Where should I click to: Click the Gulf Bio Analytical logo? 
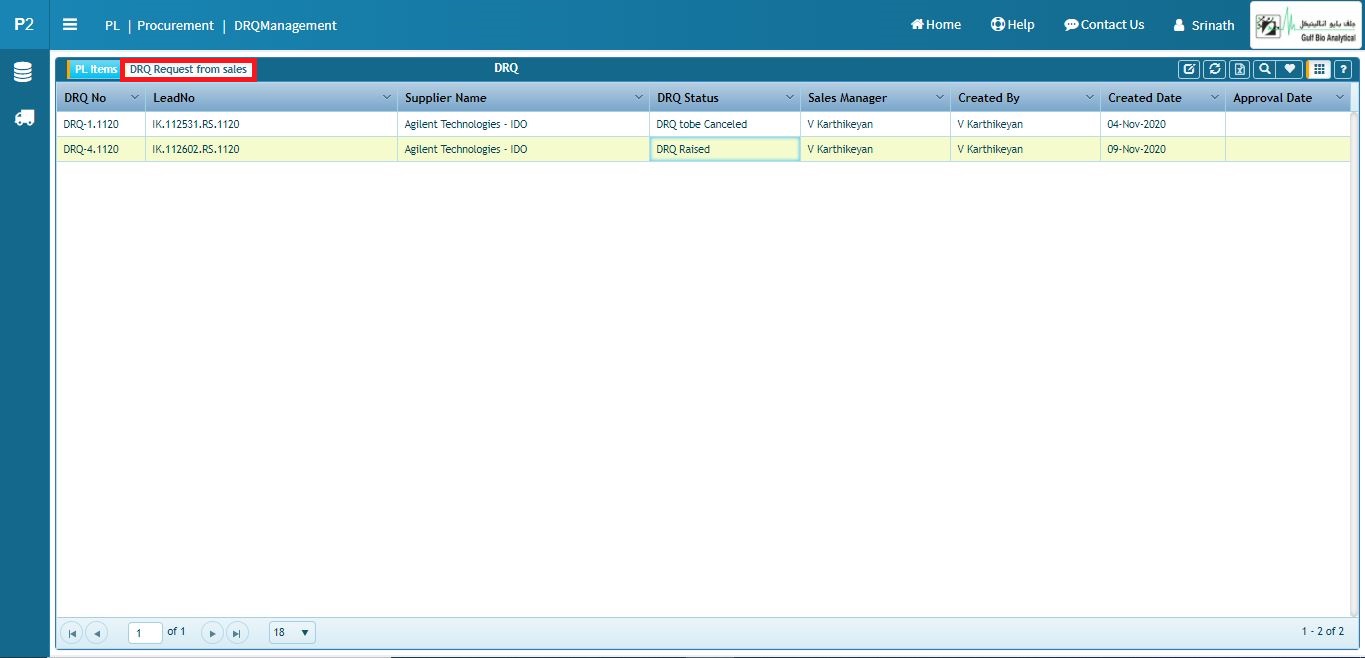coord(1305,25)
